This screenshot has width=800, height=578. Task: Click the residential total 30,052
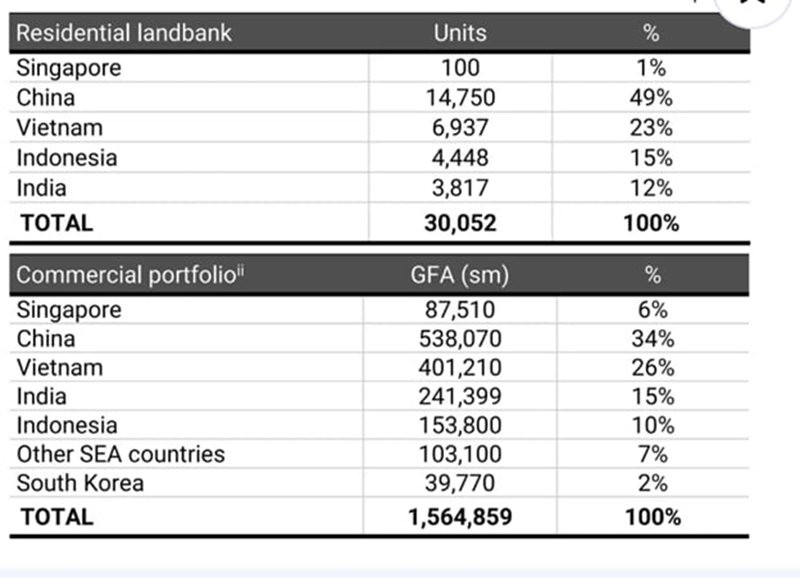[x=460, y=223]
